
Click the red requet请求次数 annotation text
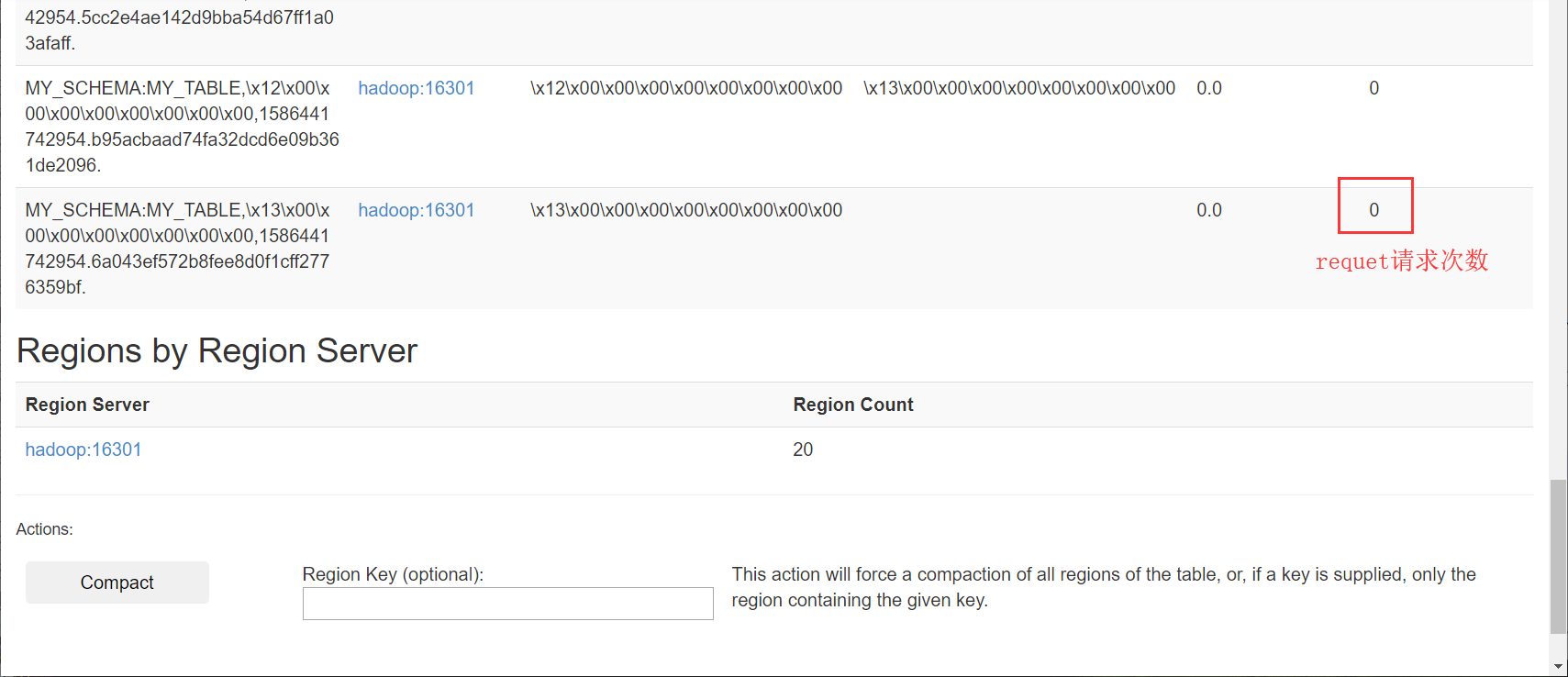(1401, 261)
